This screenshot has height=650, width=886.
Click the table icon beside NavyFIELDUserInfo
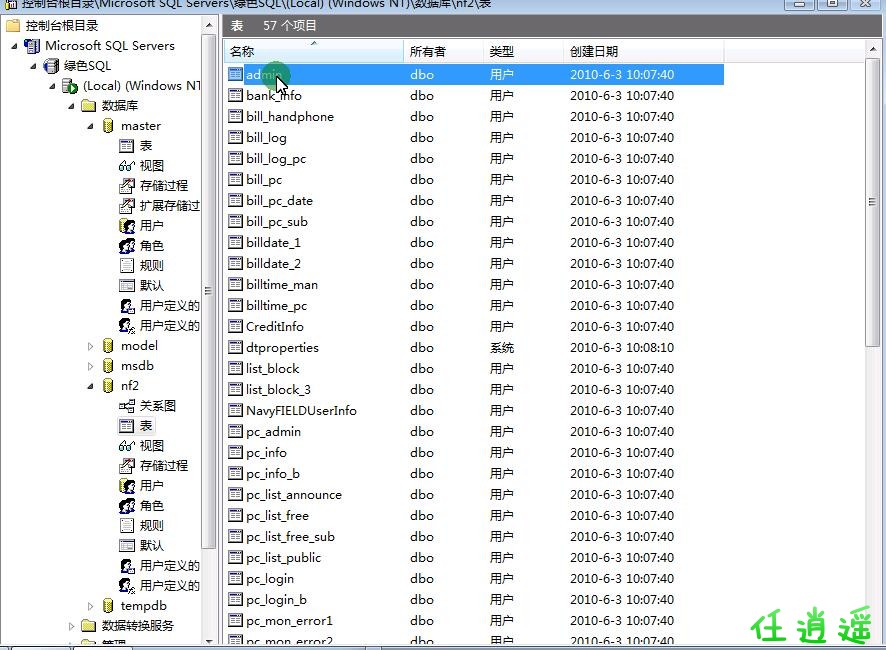coord(235,410)
